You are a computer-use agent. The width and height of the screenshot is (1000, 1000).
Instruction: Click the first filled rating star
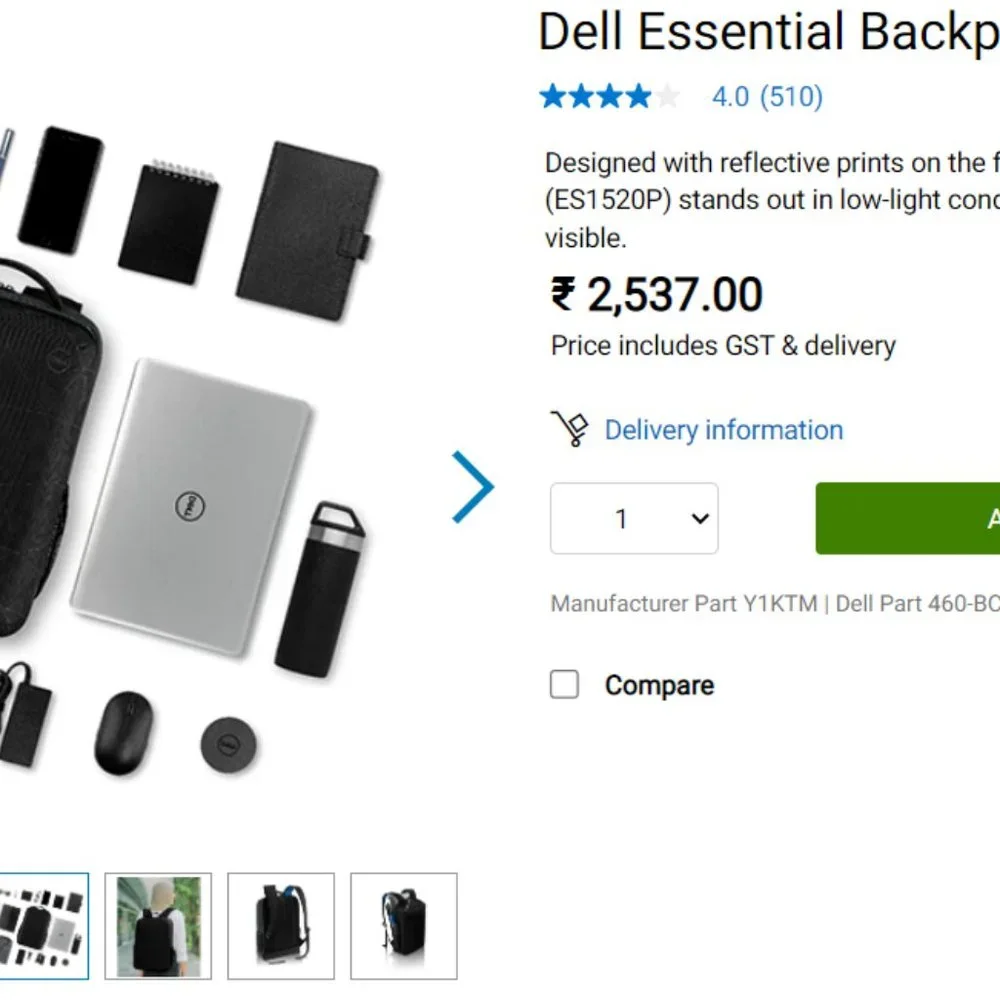pos(552,96)
